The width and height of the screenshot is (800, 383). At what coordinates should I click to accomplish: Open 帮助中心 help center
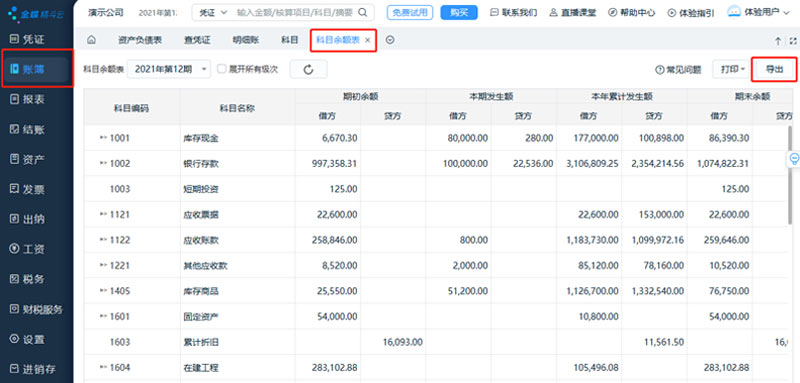click(x=632, y=13)
